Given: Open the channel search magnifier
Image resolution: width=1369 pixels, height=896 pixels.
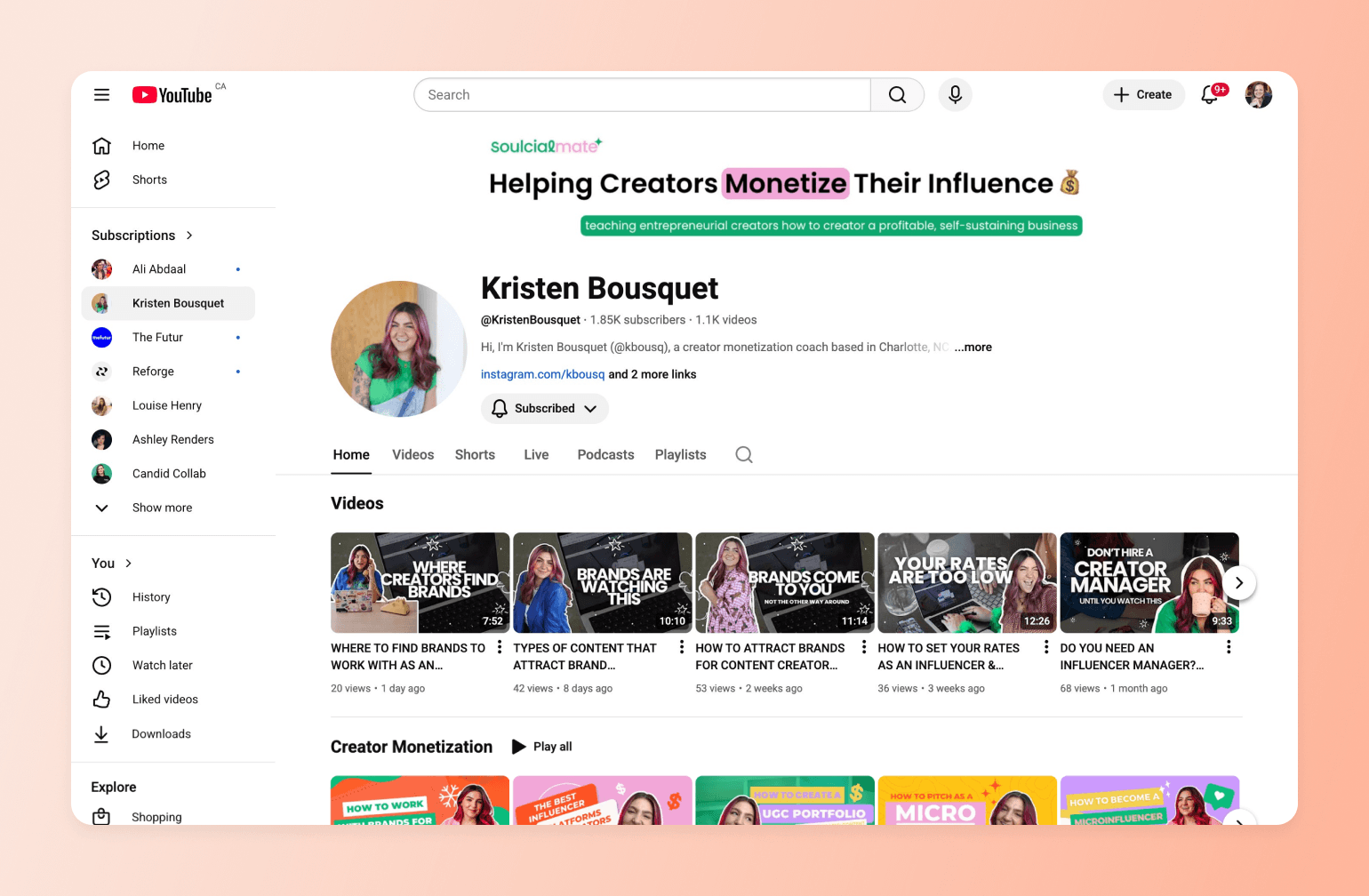Looking at the screenshot, I should click(x=743, y=454).
